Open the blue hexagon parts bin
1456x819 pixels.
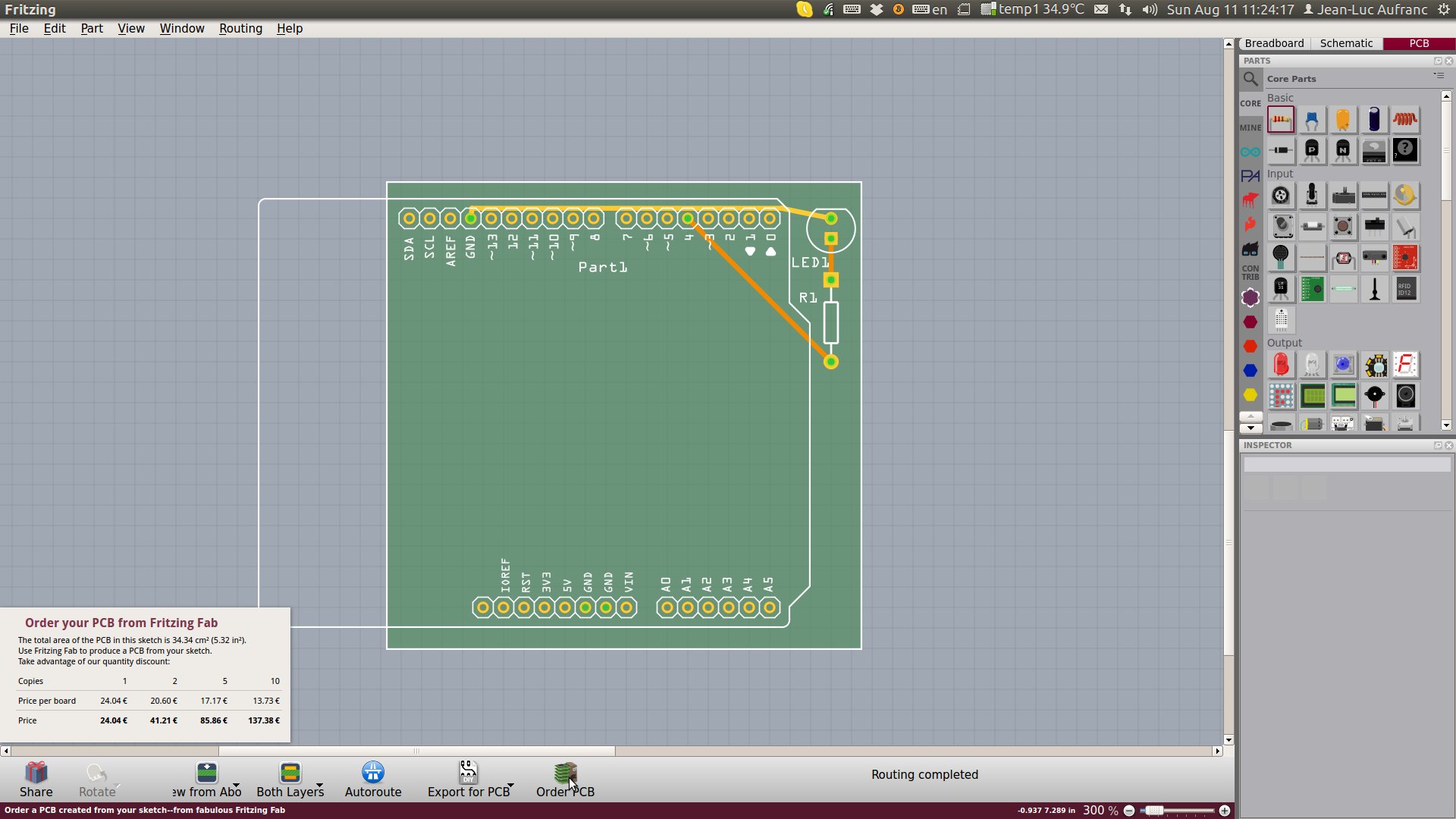point(1250,371)
